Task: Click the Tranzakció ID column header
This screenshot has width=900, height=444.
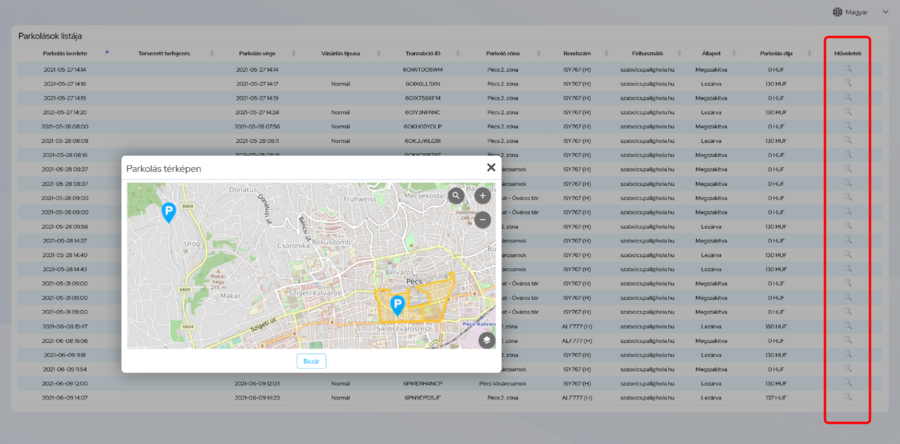Action: tap(423, 52)
